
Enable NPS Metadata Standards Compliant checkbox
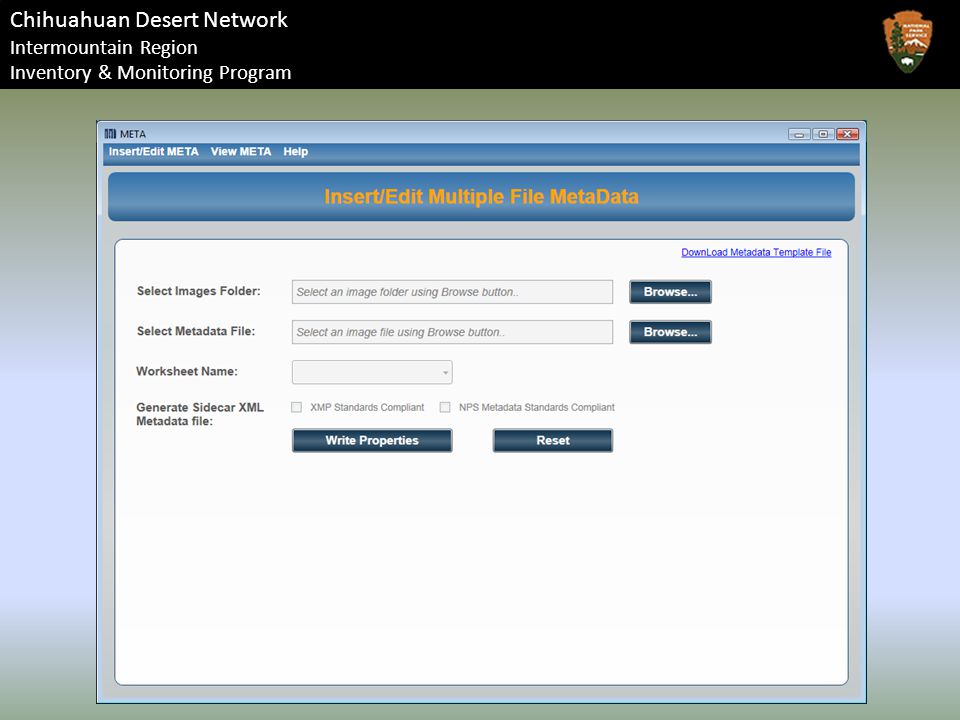445,407
